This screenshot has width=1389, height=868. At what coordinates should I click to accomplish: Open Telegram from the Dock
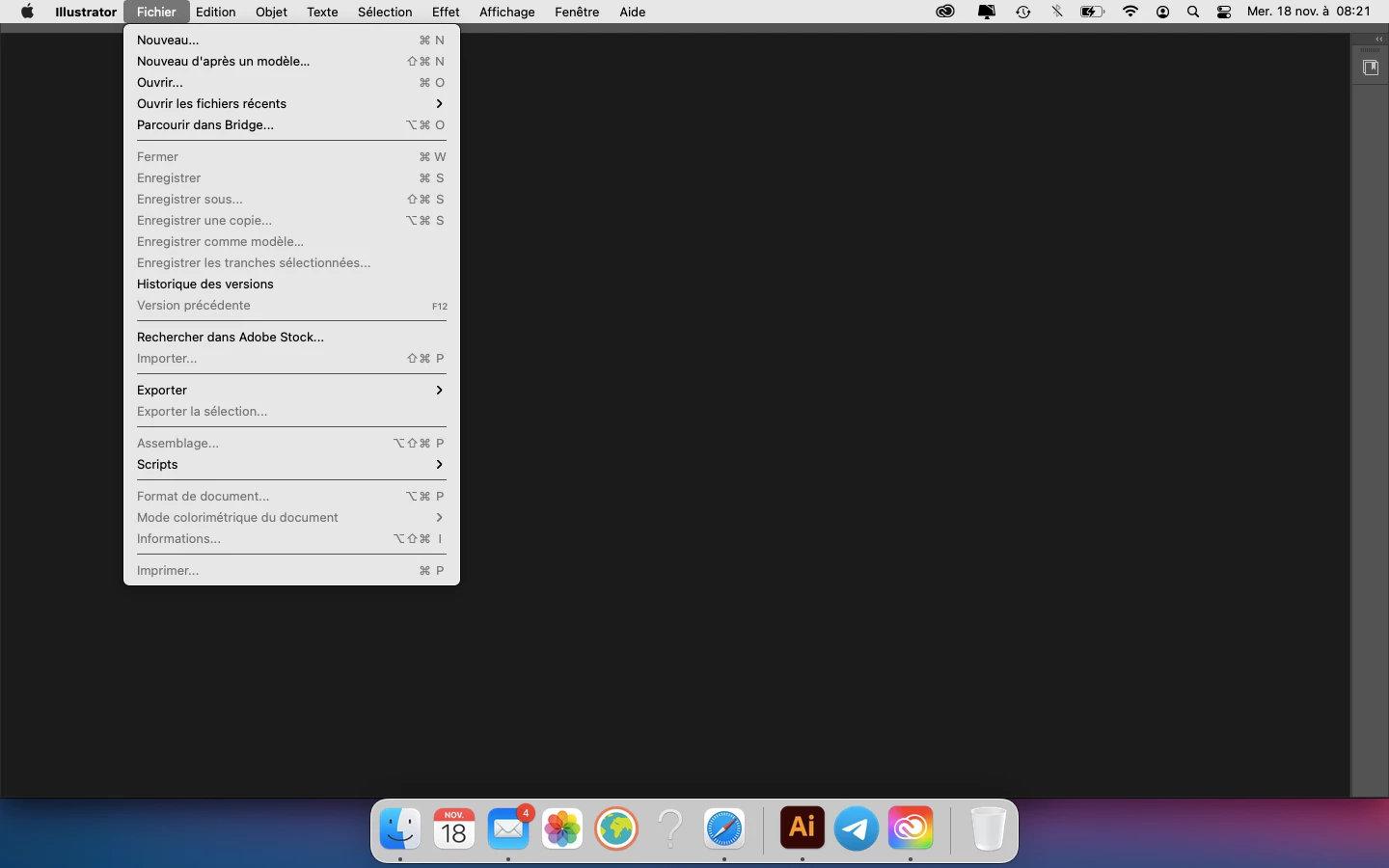[x=857, y=827]
